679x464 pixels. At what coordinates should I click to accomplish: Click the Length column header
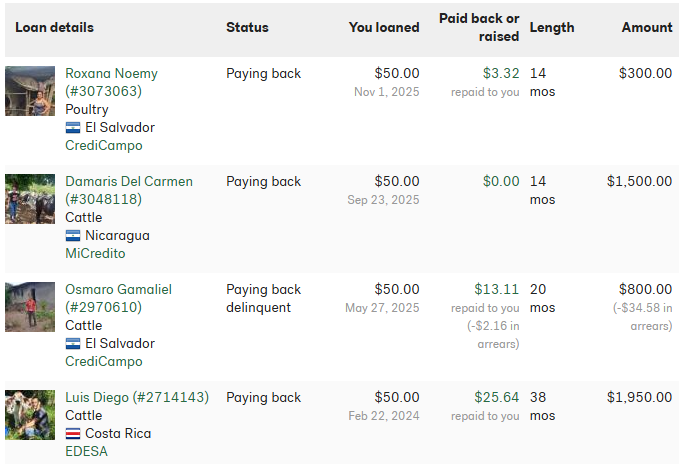coord(552,28)
